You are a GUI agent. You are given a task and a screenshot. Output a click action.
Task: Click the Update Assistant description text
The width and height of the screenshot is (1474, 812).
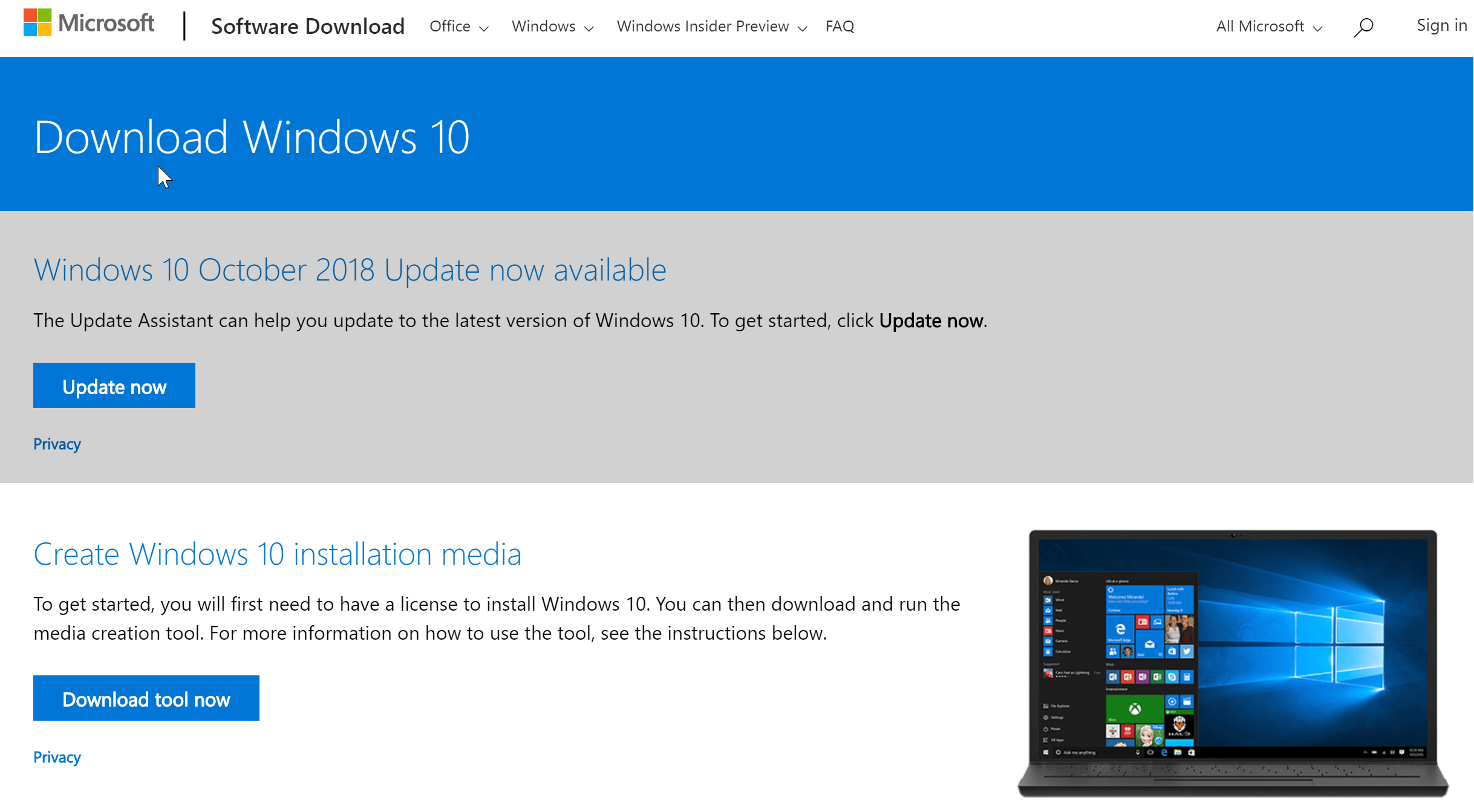point(510,320)
